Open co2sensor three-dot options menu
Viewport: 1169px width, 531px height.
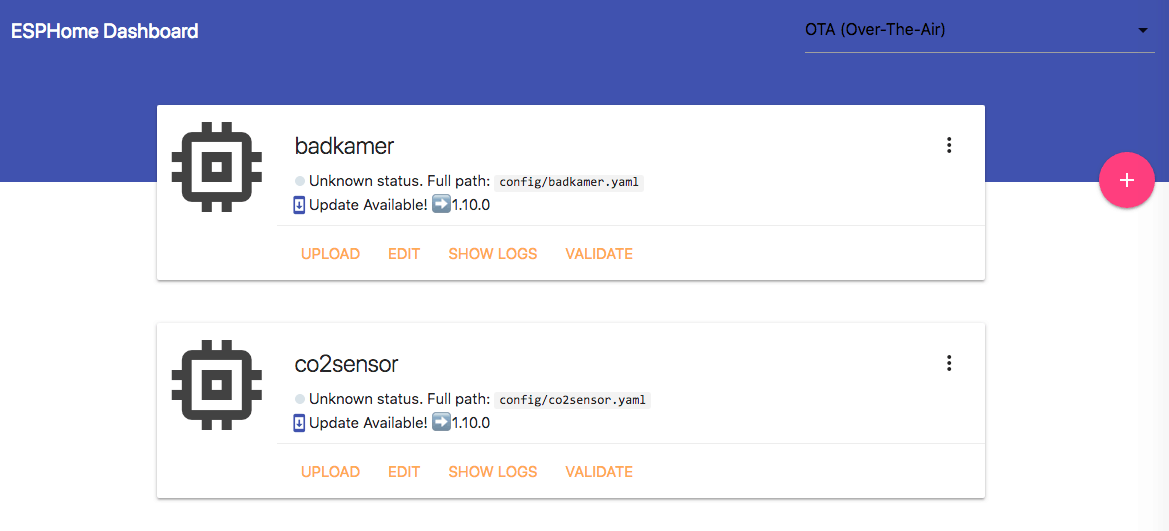pos(949,364)
